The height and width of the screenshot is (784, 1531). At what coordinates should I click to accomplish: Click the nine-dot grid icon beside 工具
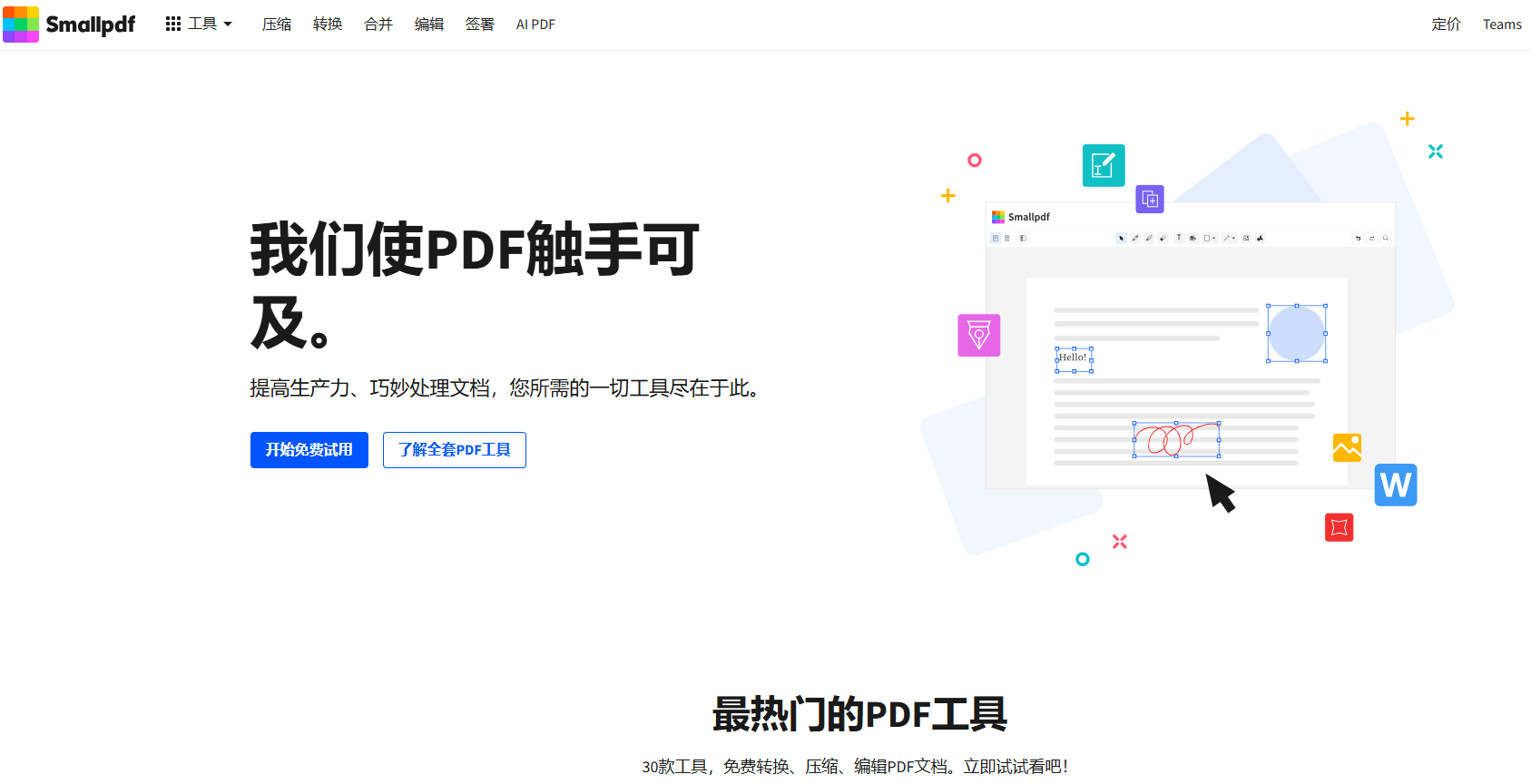[x=173, y=24]
